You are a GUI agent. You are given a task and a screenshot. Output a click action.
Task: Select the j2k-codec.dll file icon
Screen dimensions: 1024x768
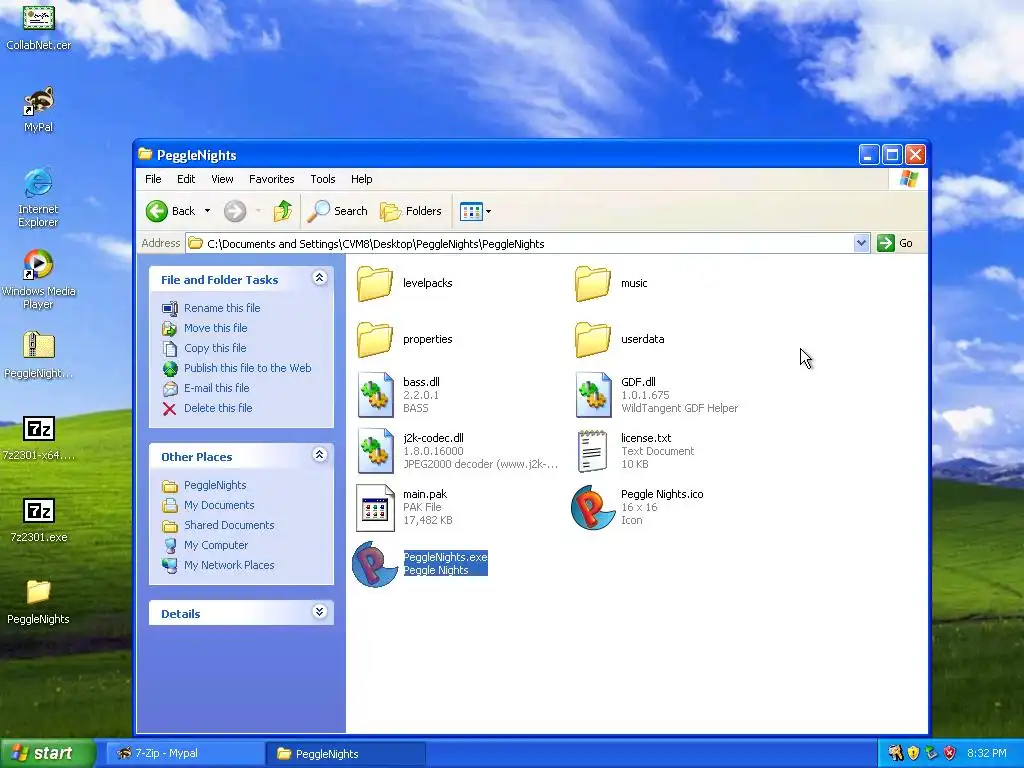[x=376, y=451]
